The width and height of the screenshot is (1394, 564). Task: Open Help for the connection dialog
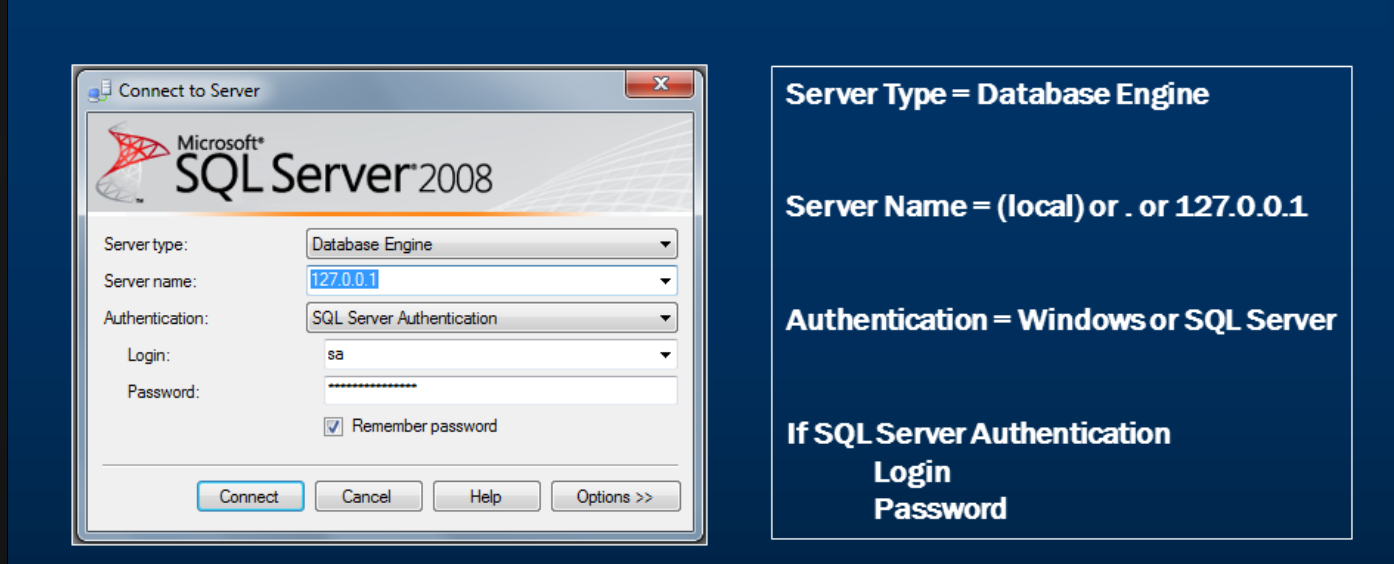tap(486, 496)
